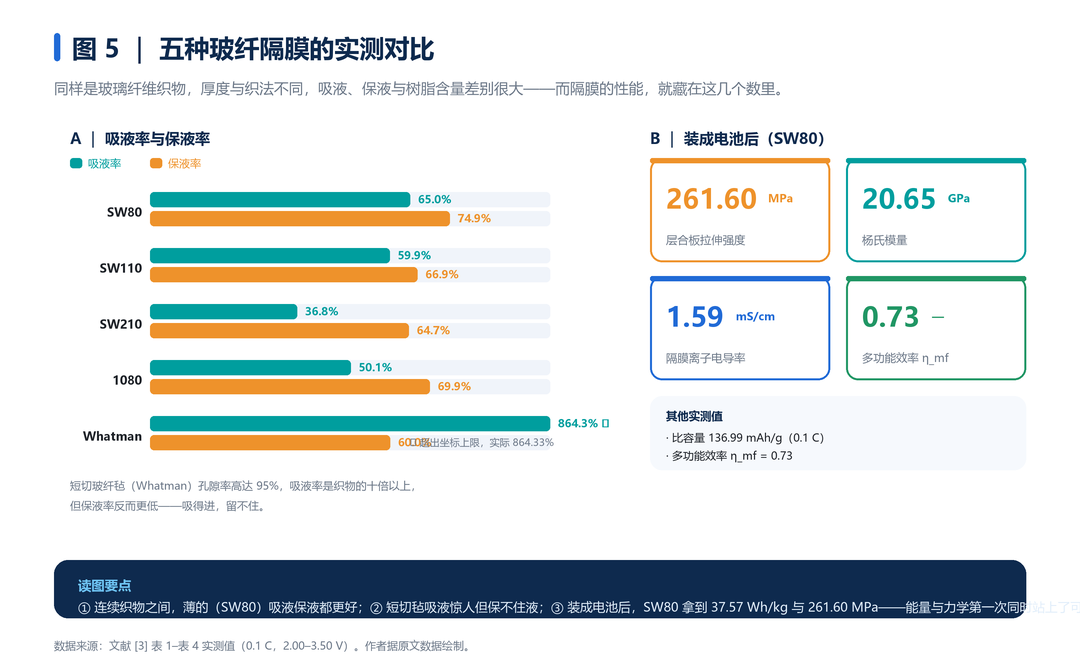Click the teal Whatman bar

[x=350, y=424]
